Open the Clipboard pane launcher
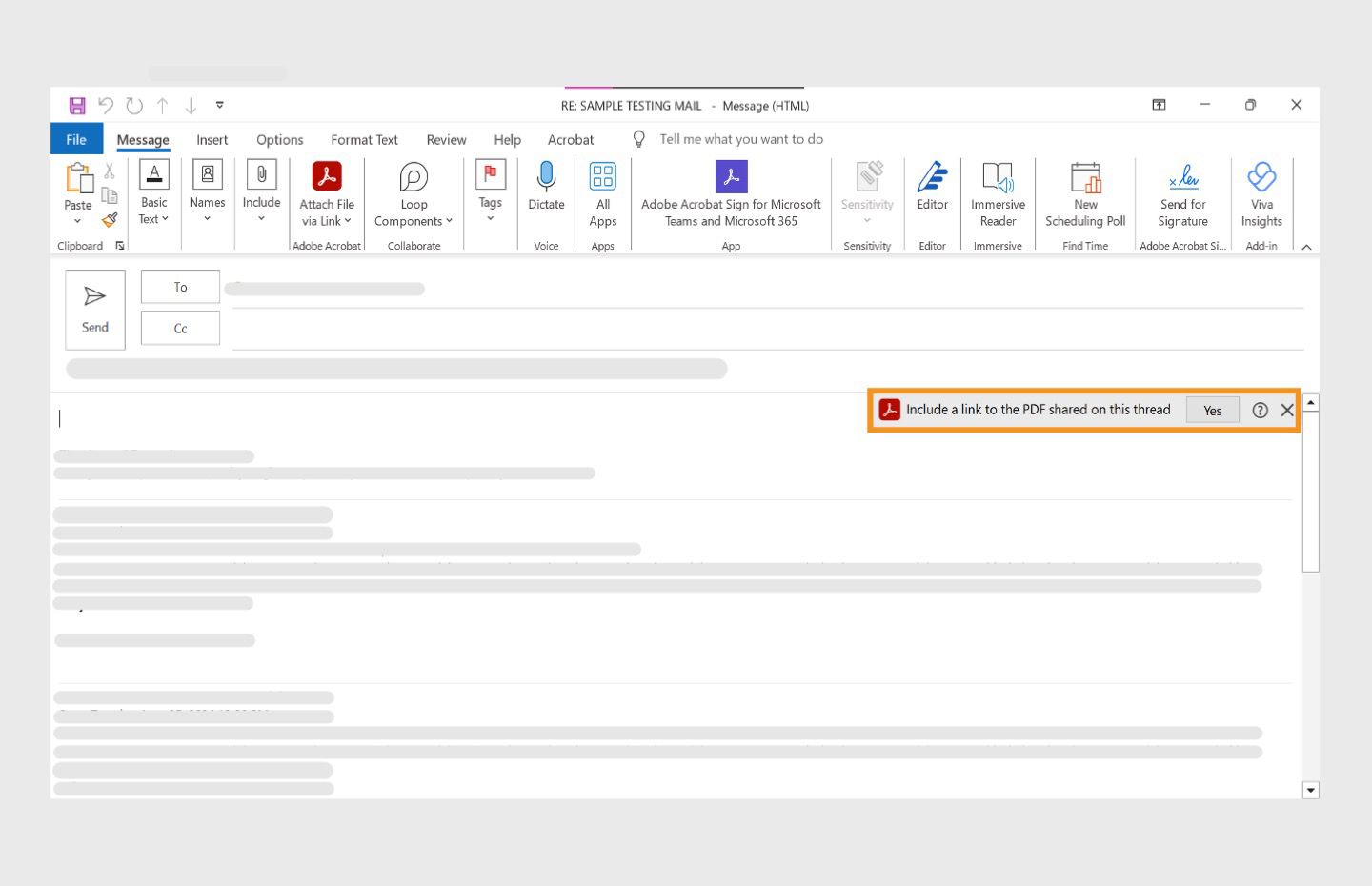Image resolution: width=1372 pixels, height=886 pixels. [x=120, y=246]
